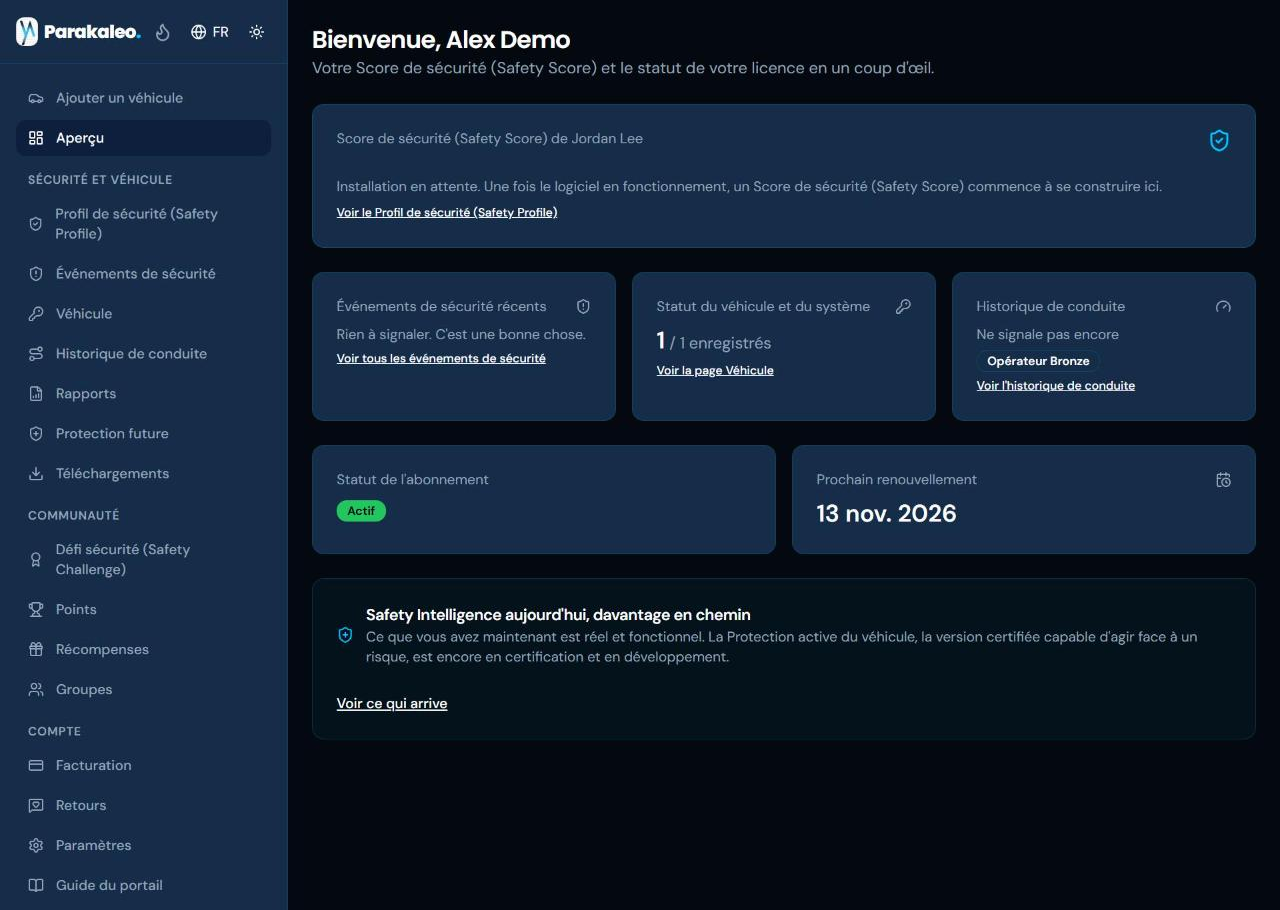Click the report icon beside Rapports
1280x910 pixels.
tap(36, 394)
